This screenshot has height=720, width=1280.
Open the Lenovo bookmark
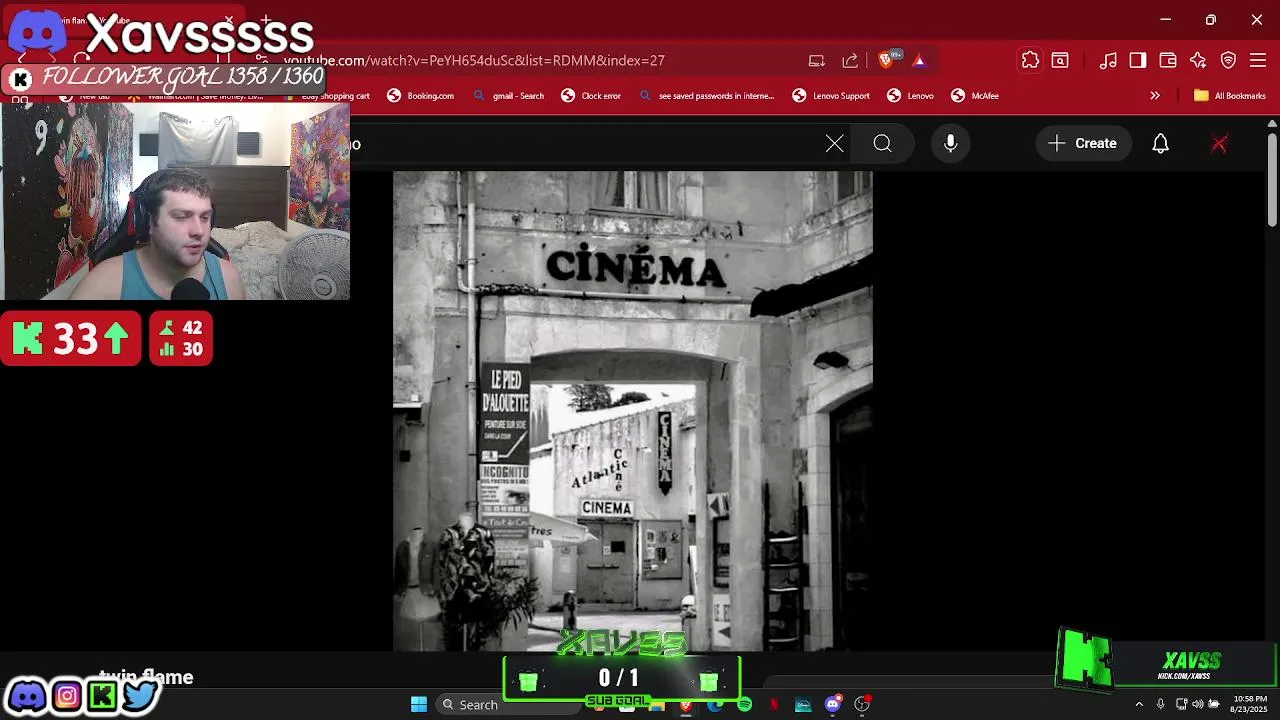[x=910, y=96]
